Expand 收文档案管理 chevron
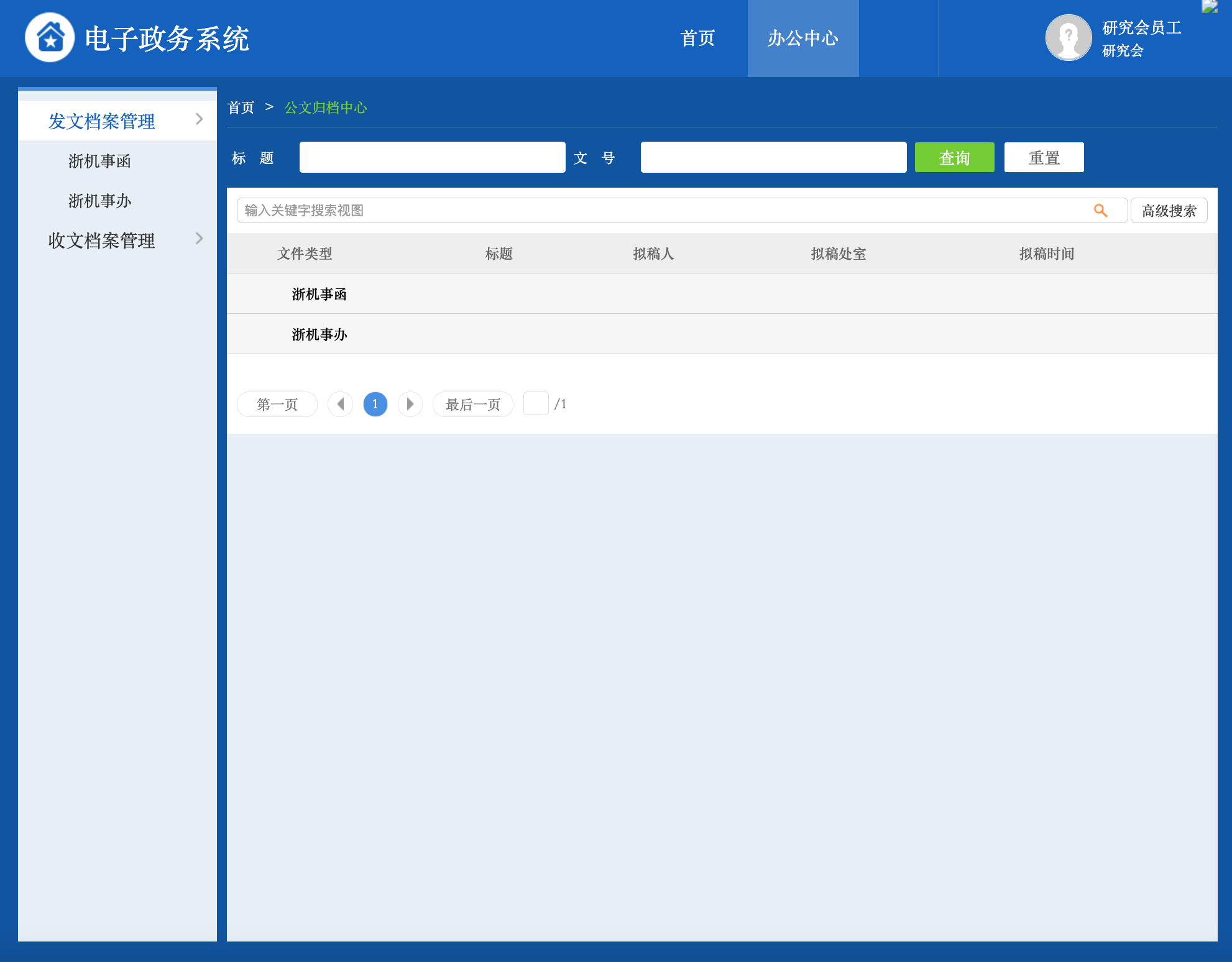The height and width of the screenshot is (962, 1232). [199, 239]
